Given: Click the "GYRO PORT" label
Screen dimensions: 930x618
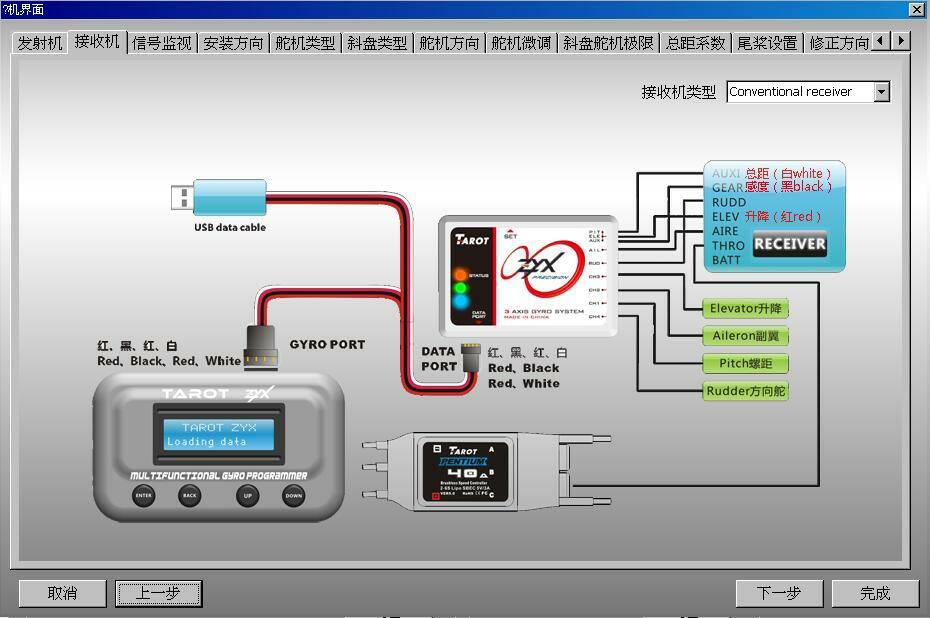Looking at the screenshot, I should 327,345.
